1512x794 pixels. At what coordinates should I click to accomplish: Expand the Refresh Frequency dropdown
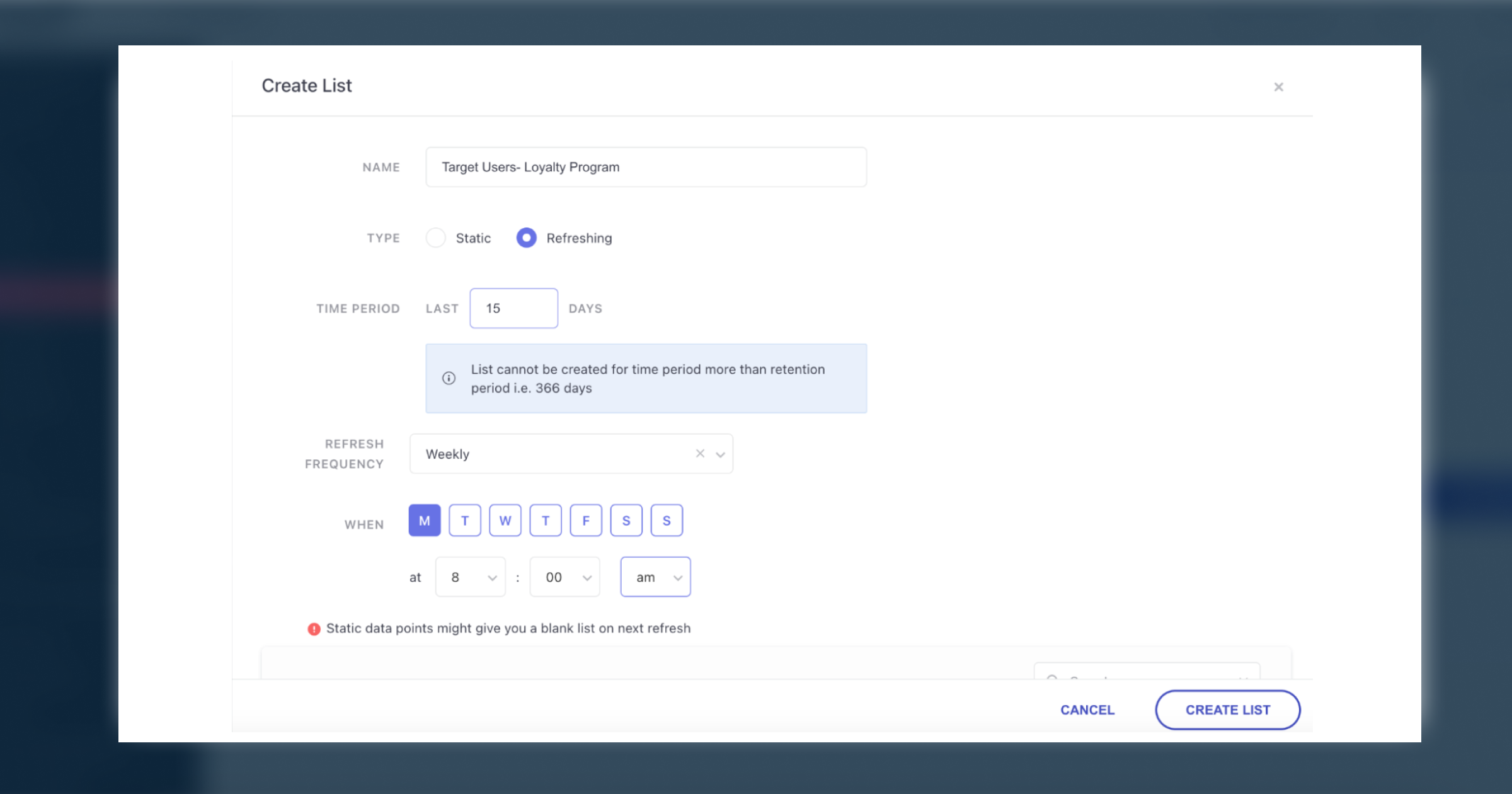(720, 454)
